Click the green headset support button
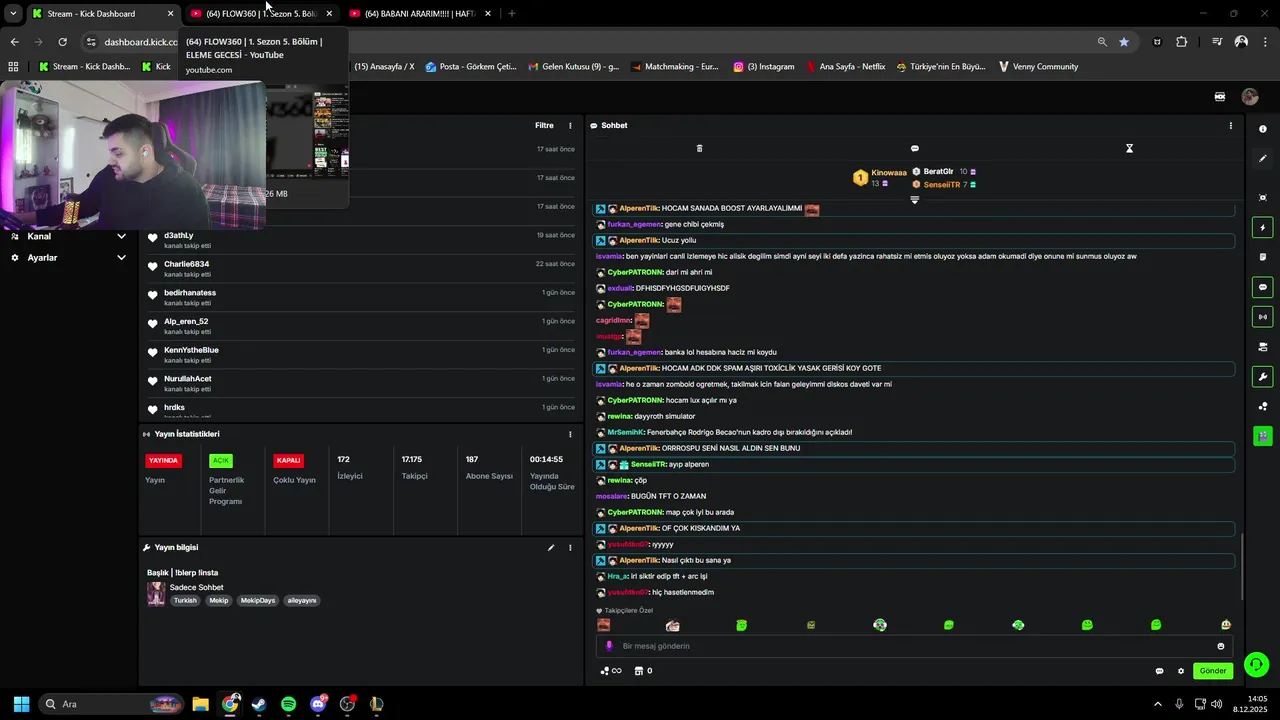The width and height of the screenshot is (1280, 720). 1257,664
